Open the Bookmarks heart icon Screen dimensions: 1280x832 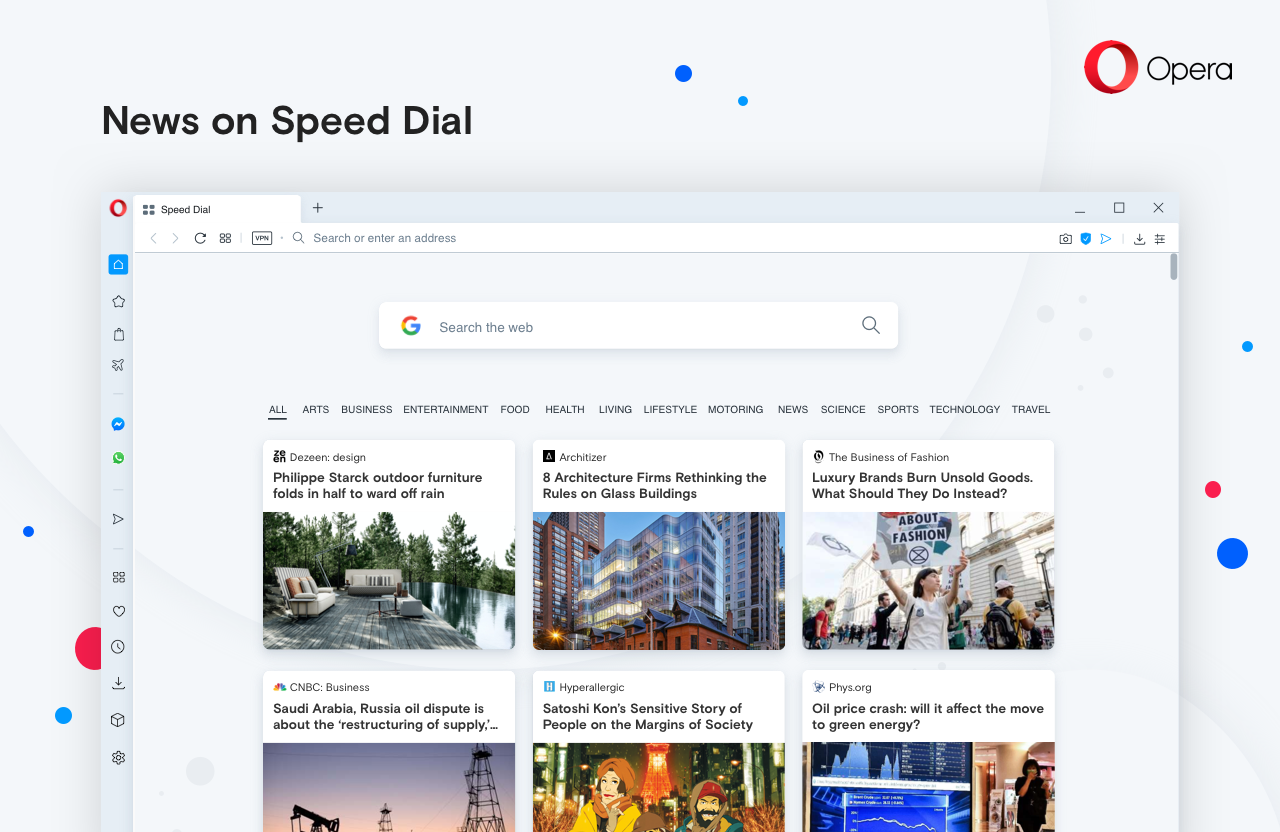click(118, 611)
